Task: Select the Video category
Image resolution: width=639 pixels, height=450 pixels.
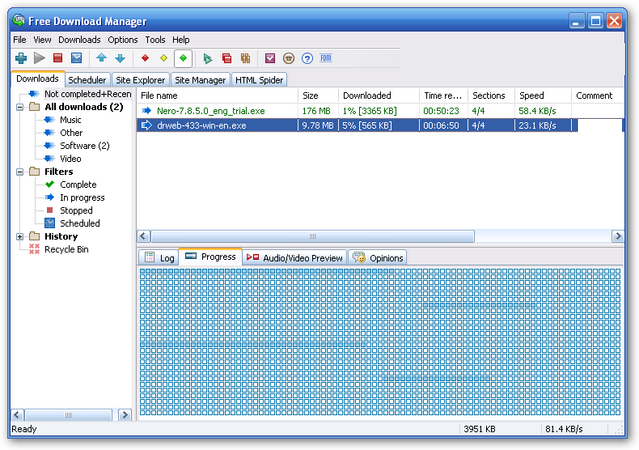Action: (71, 159)
